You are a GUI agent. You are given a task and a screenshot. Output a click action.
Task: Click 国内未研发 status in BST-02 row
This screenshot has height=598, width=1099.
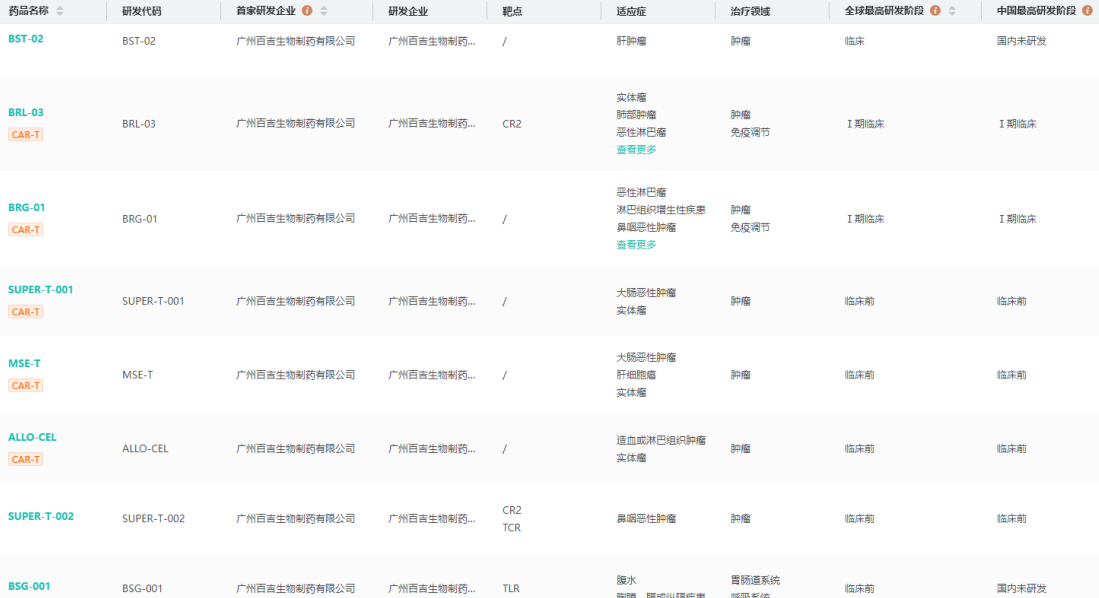tap(1021, 41)
